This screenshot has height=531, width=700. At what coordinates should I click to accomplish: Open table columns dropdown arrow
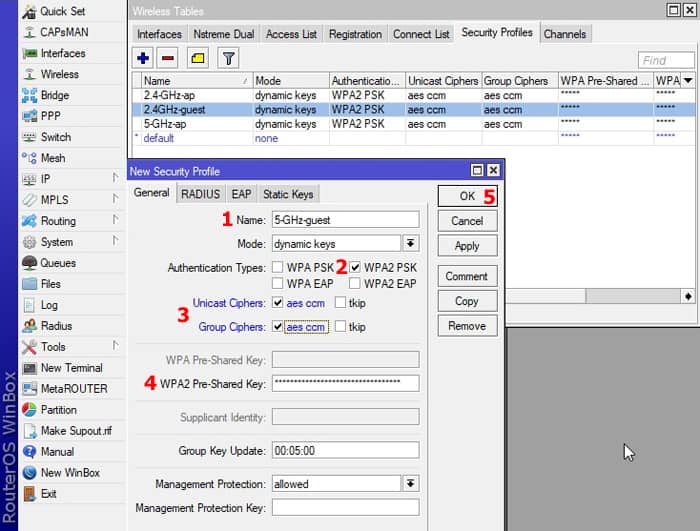point(688,80)
